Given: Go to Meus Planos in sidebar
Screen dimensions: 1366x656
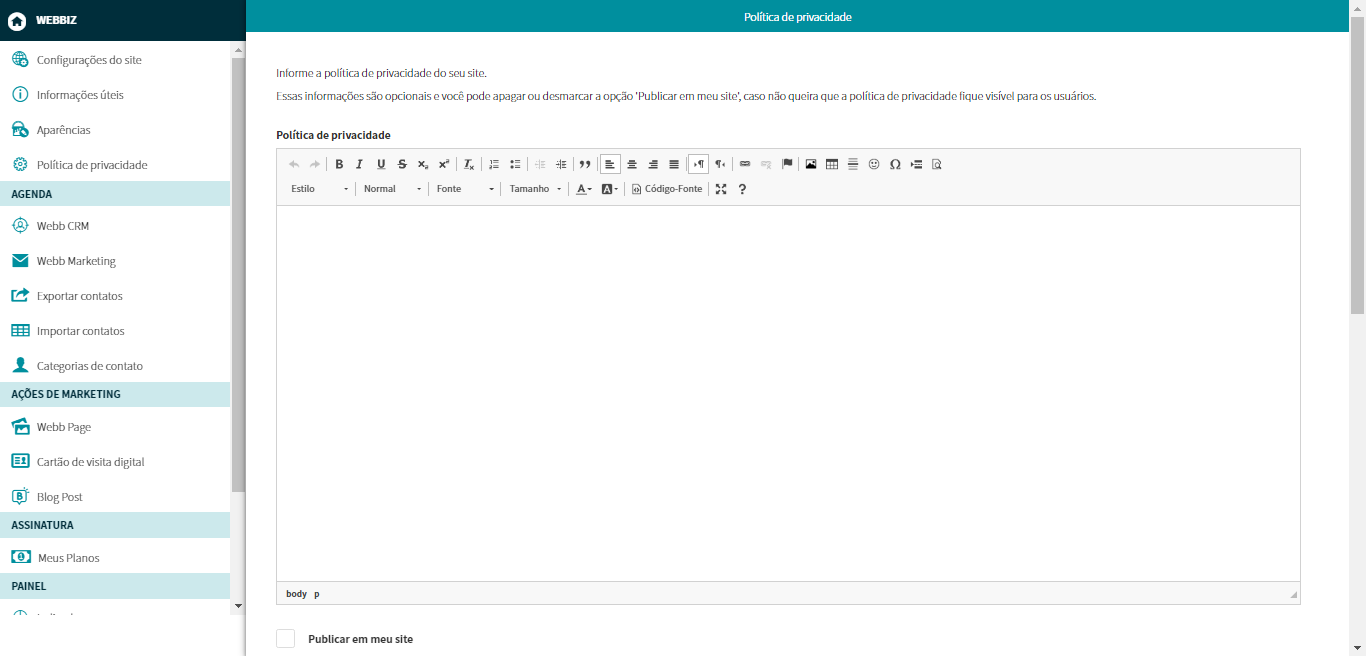Looking at the screenshot, I should pos(68,558).
